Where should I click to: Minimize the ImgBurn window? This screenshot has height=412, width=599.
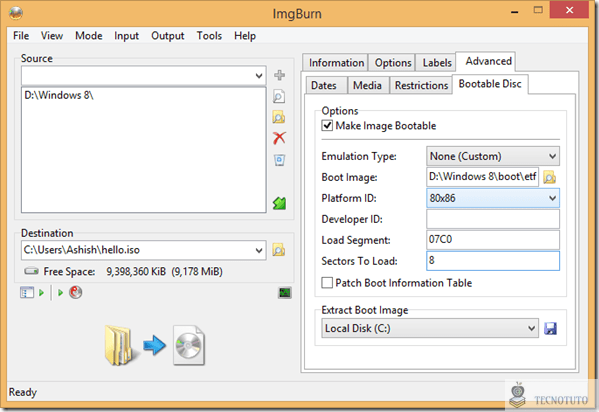pyautogui.click(x=515, y=11)
